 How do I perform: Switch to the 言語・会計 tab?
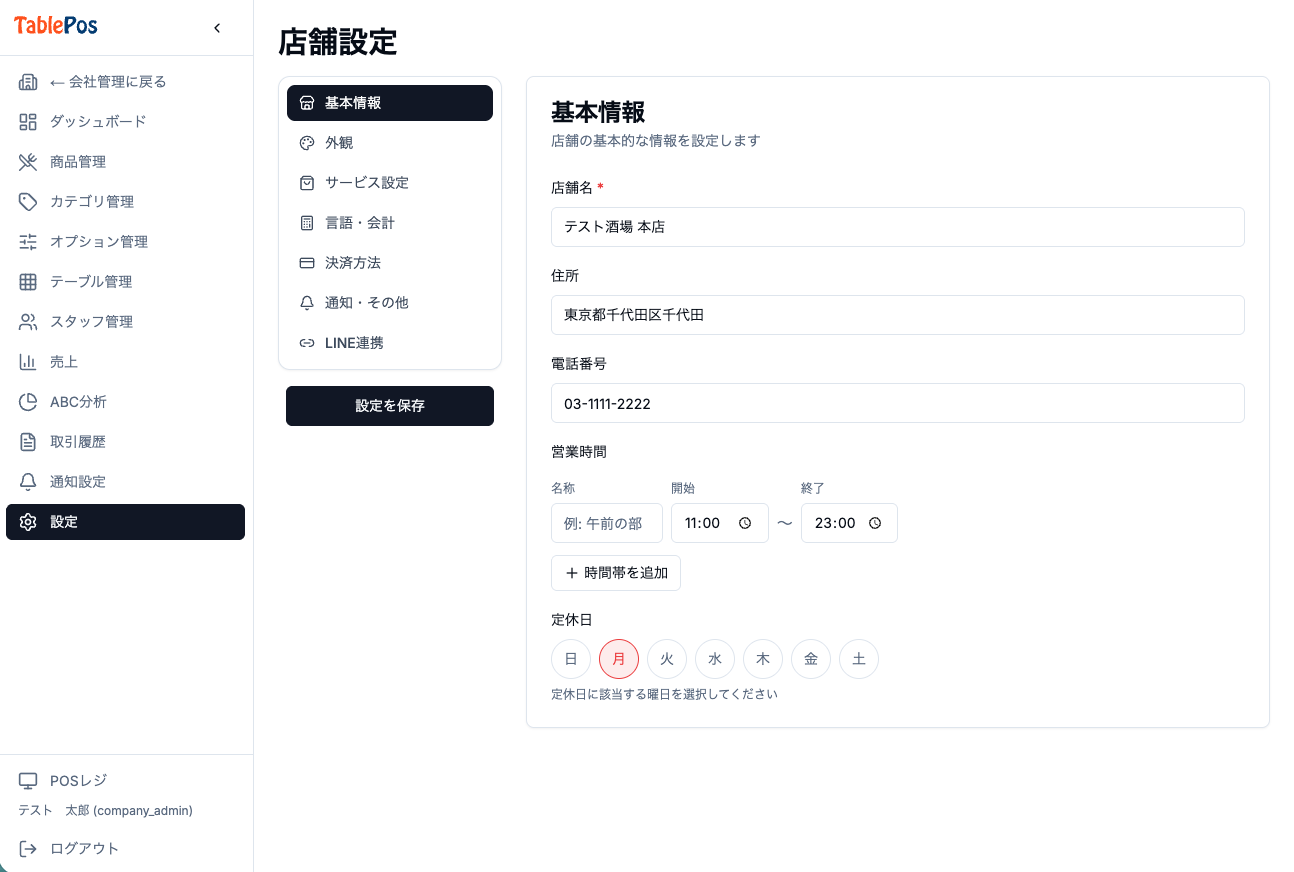coord(390,223)
